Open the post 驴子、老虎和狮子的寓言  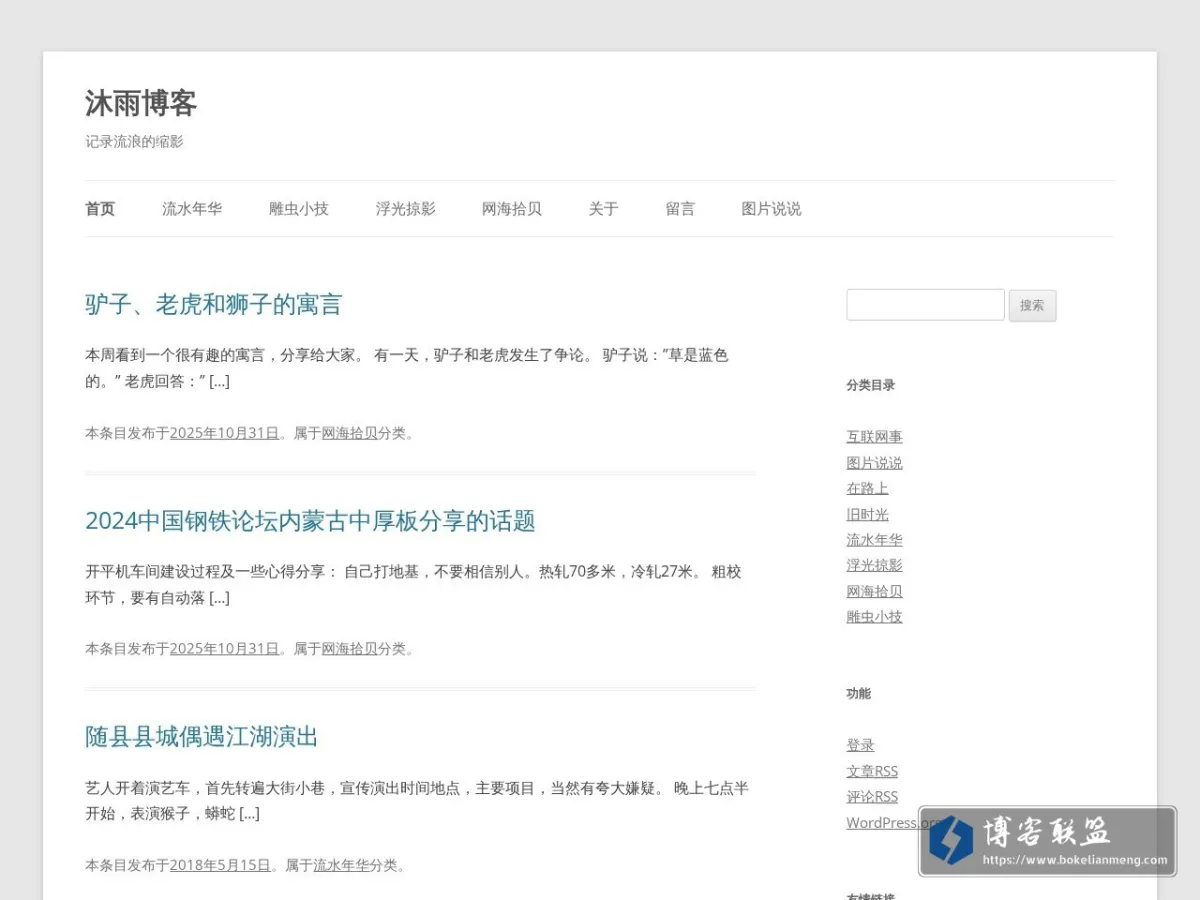coord(213,304)
